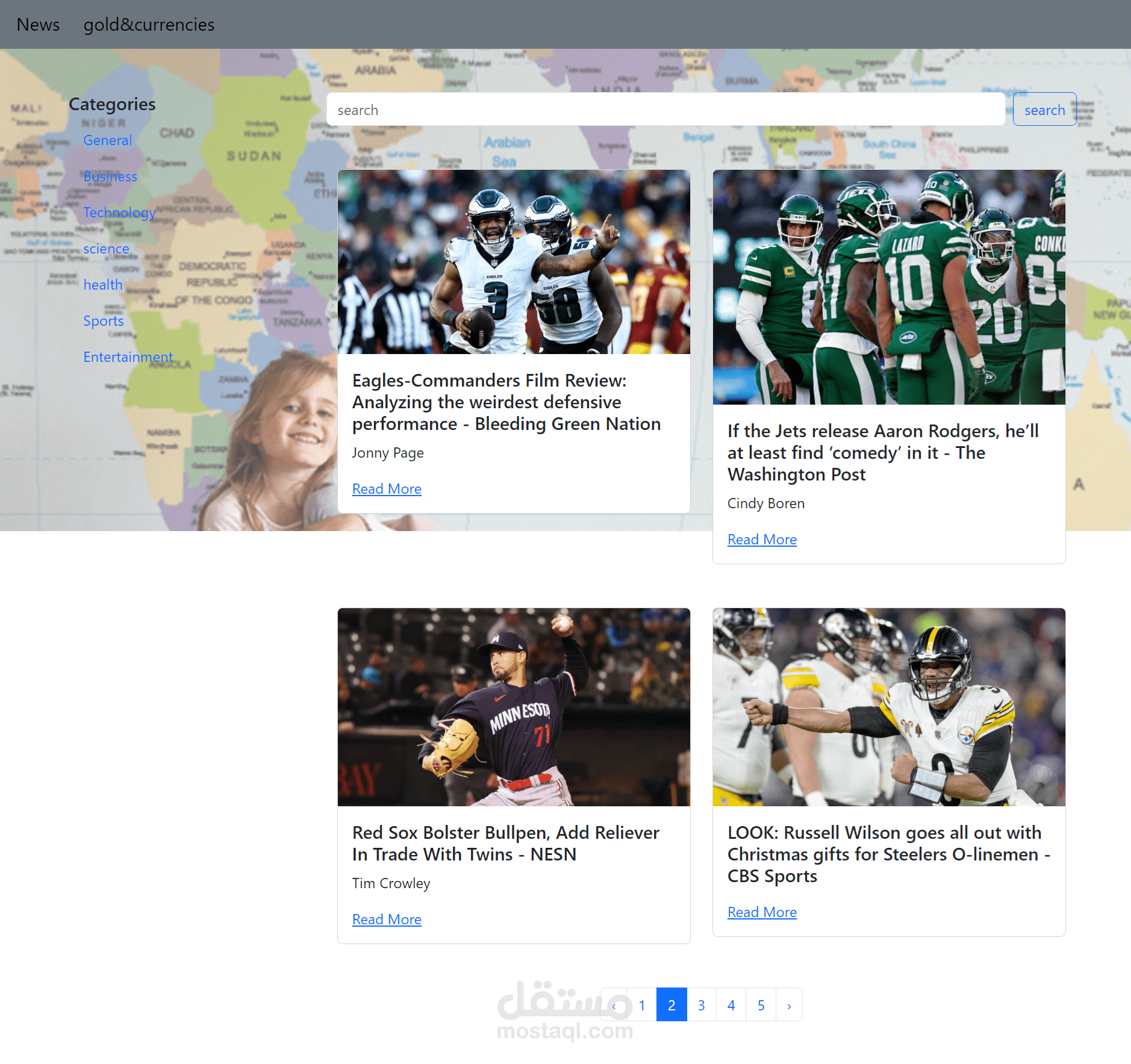The width and height of the screenshot is (1131, 1064).
Task: Jump to pagination page 4
Action: tap(731, 1005)
